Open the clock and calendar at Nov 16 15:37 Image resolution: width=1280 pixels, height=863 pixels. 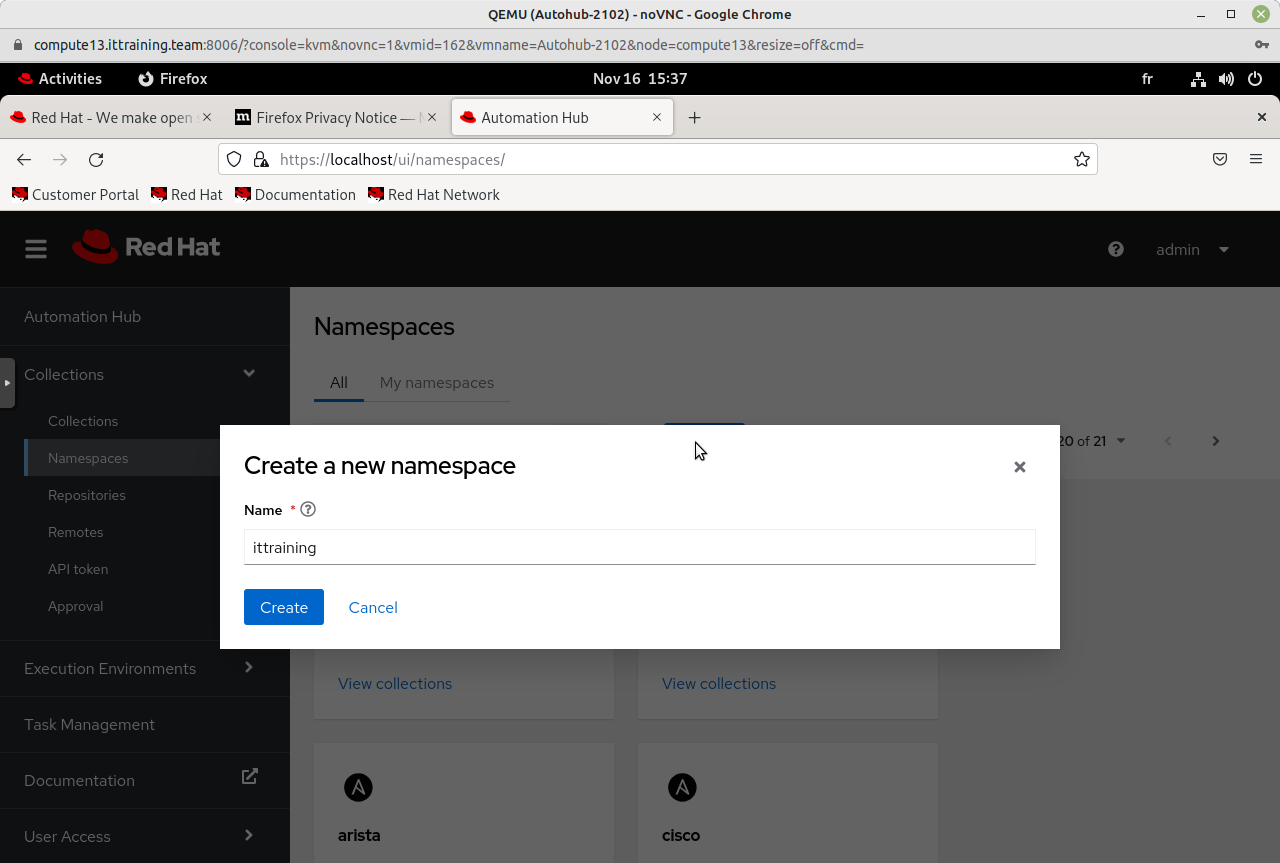click(640, 78)
